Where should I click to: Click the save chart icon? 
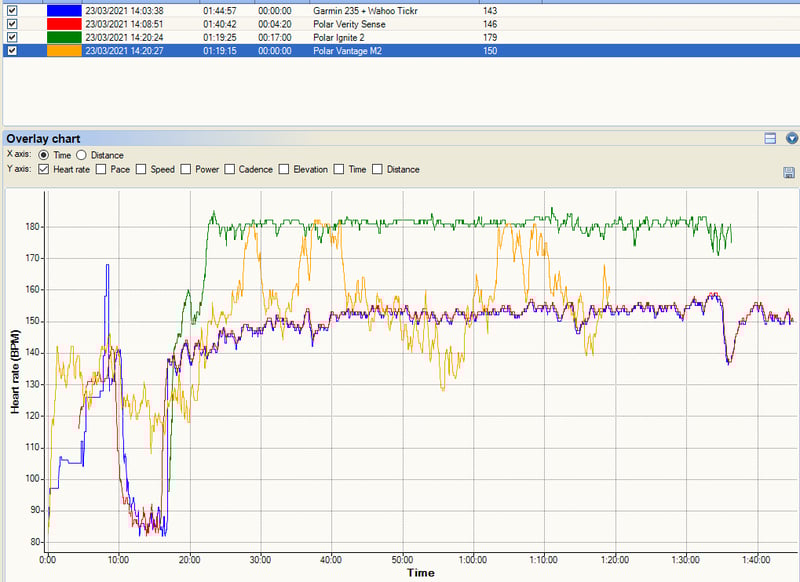[x=789, y=173]
